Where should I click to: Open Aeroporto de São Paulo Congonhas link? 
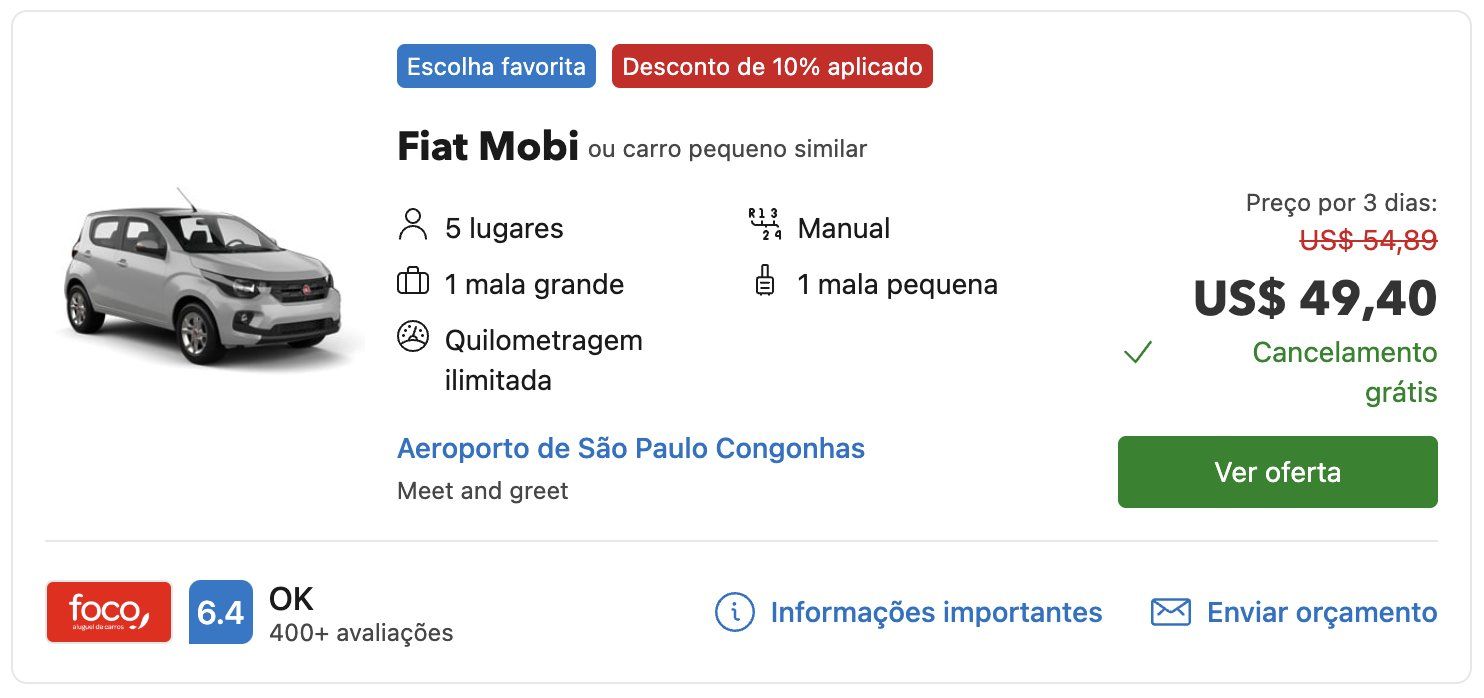[631, 448]
